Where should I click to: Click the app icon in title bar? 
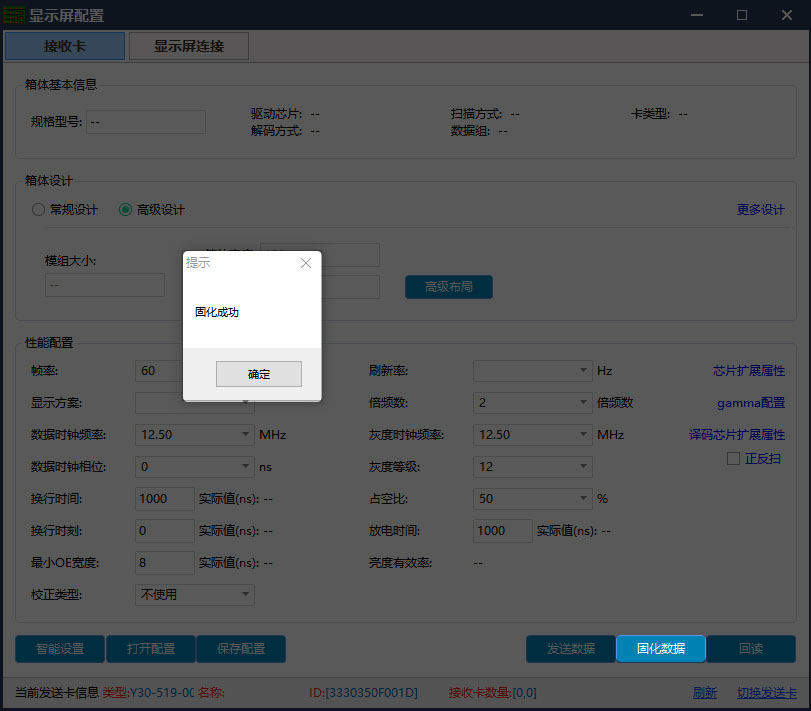coord(14,15)
